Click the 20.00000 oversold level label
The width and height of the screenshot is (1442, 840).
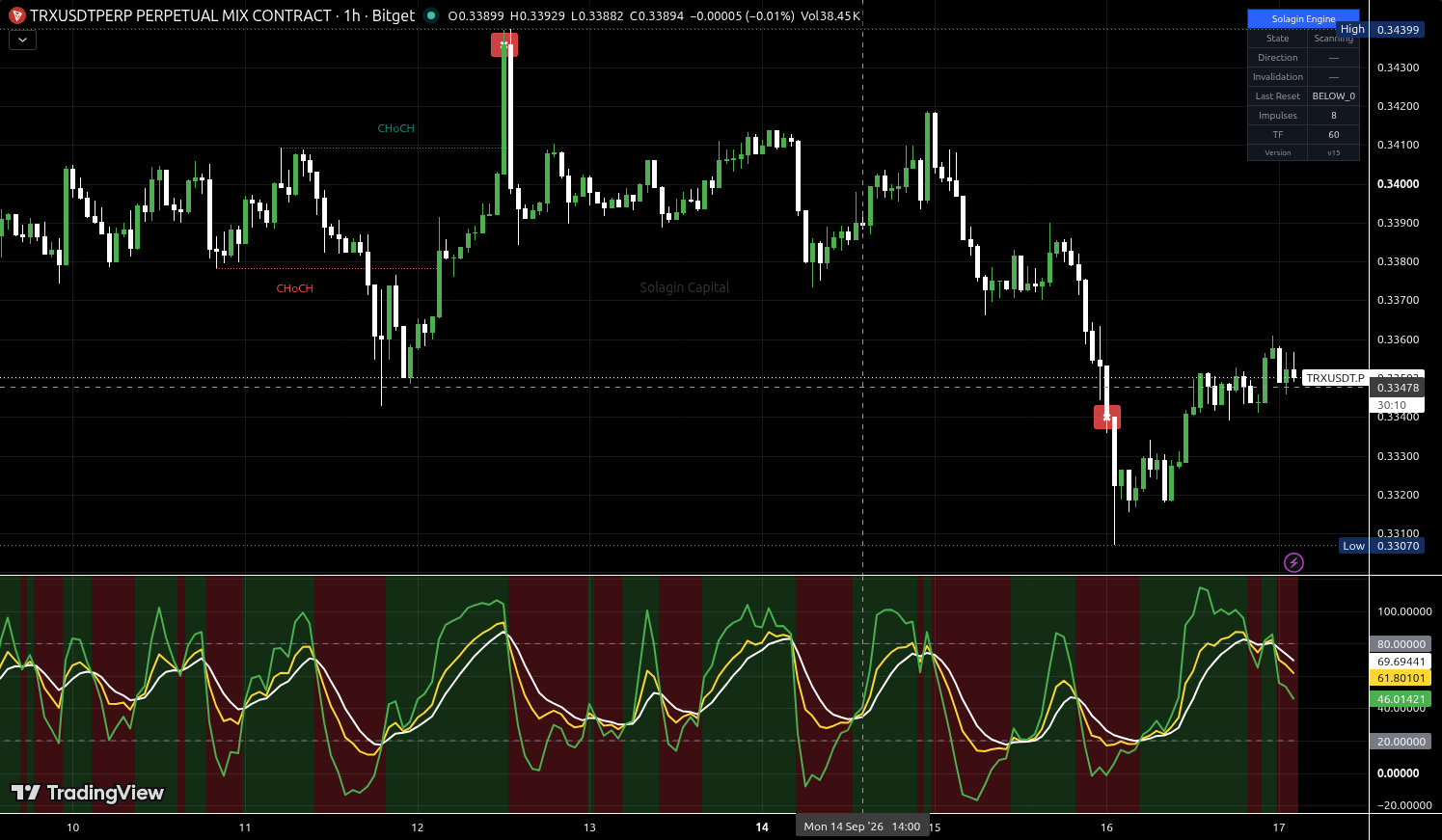click(1401, 742)
